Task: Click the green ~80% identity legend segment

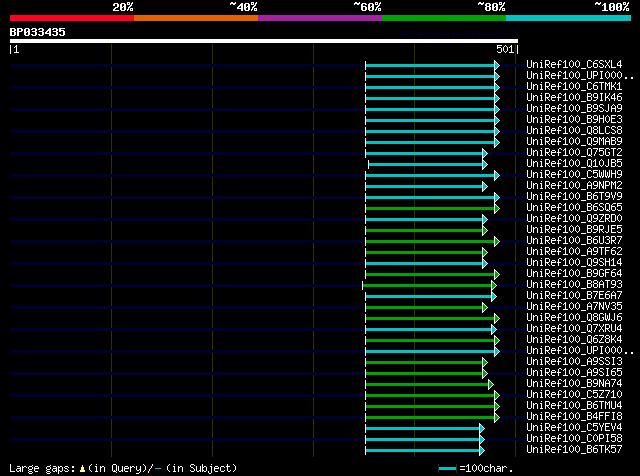Action: [x=444, y=18]
